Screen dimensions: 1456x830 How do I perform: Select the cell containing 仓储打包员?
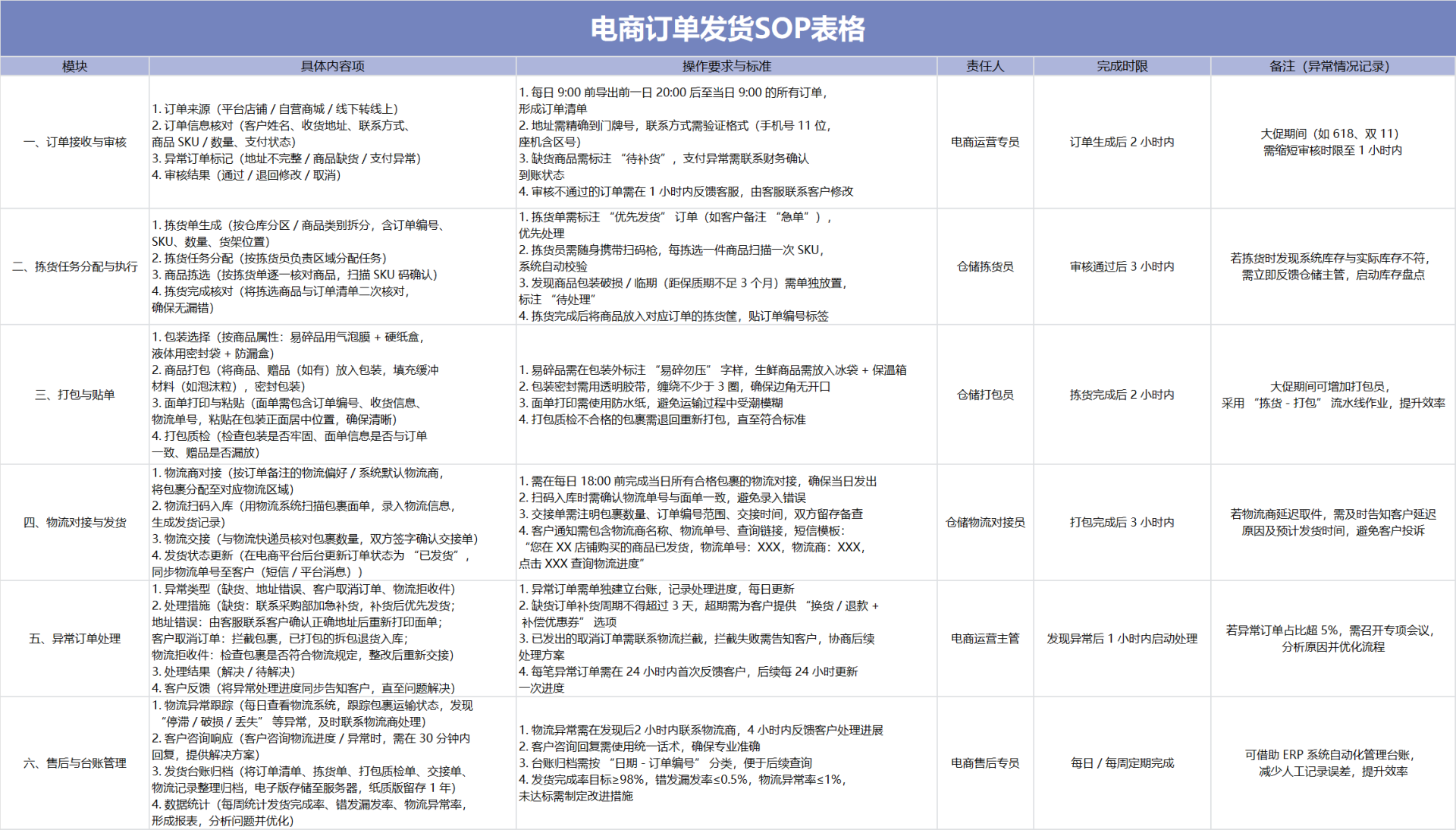pyautogui.click(x=984, y=395)
